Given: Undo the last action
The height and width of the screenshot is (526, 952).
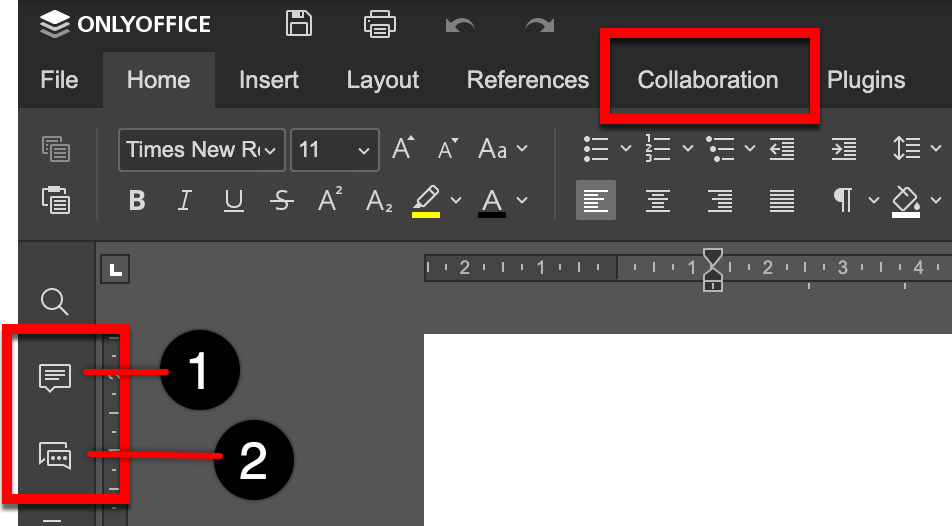Looking at the screenshot, I should [x=461, y=24].
